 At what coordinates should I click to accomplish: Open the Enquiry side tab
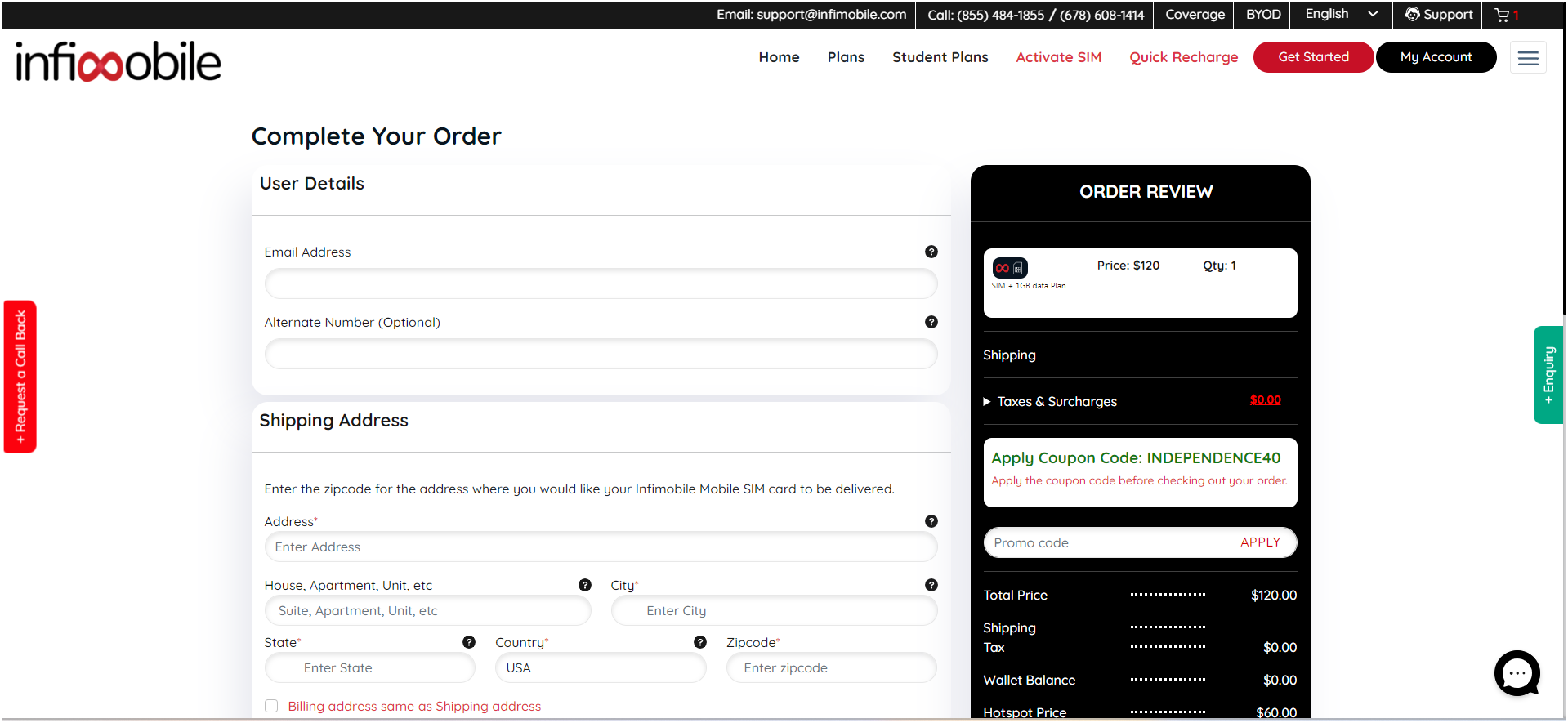1548,375
